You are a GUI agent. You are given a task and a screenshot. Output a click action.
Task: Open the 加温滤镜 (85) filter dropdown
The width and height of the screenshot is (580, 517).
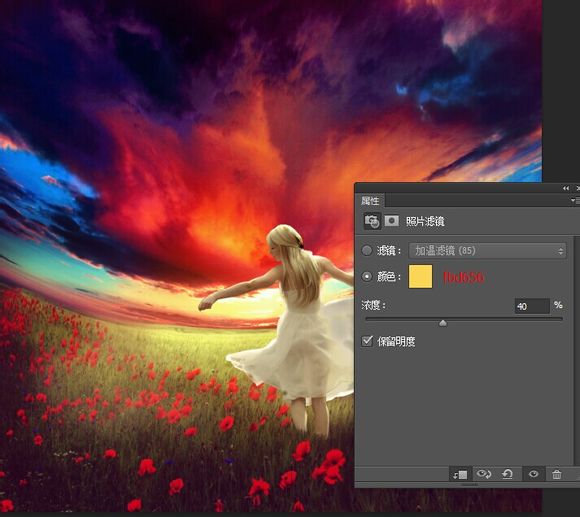488,251
